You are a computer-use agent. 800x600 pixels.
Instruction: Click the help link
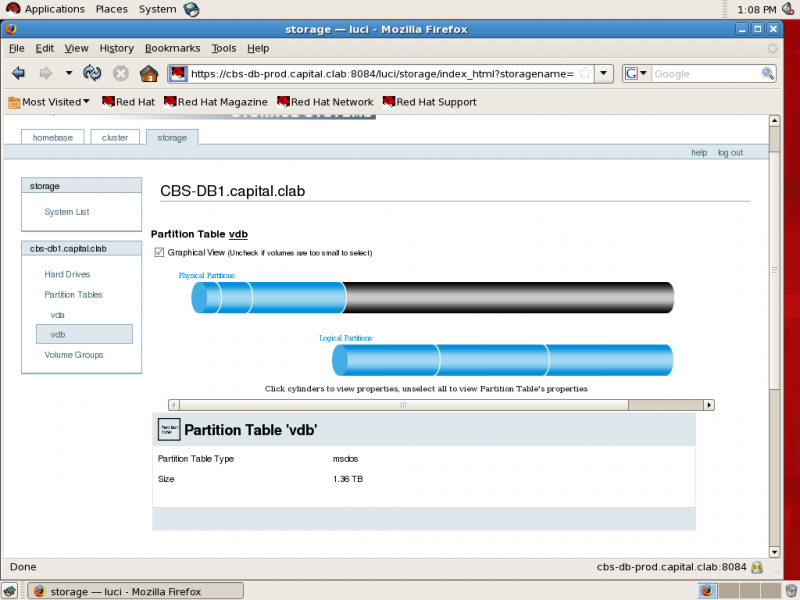699,153
